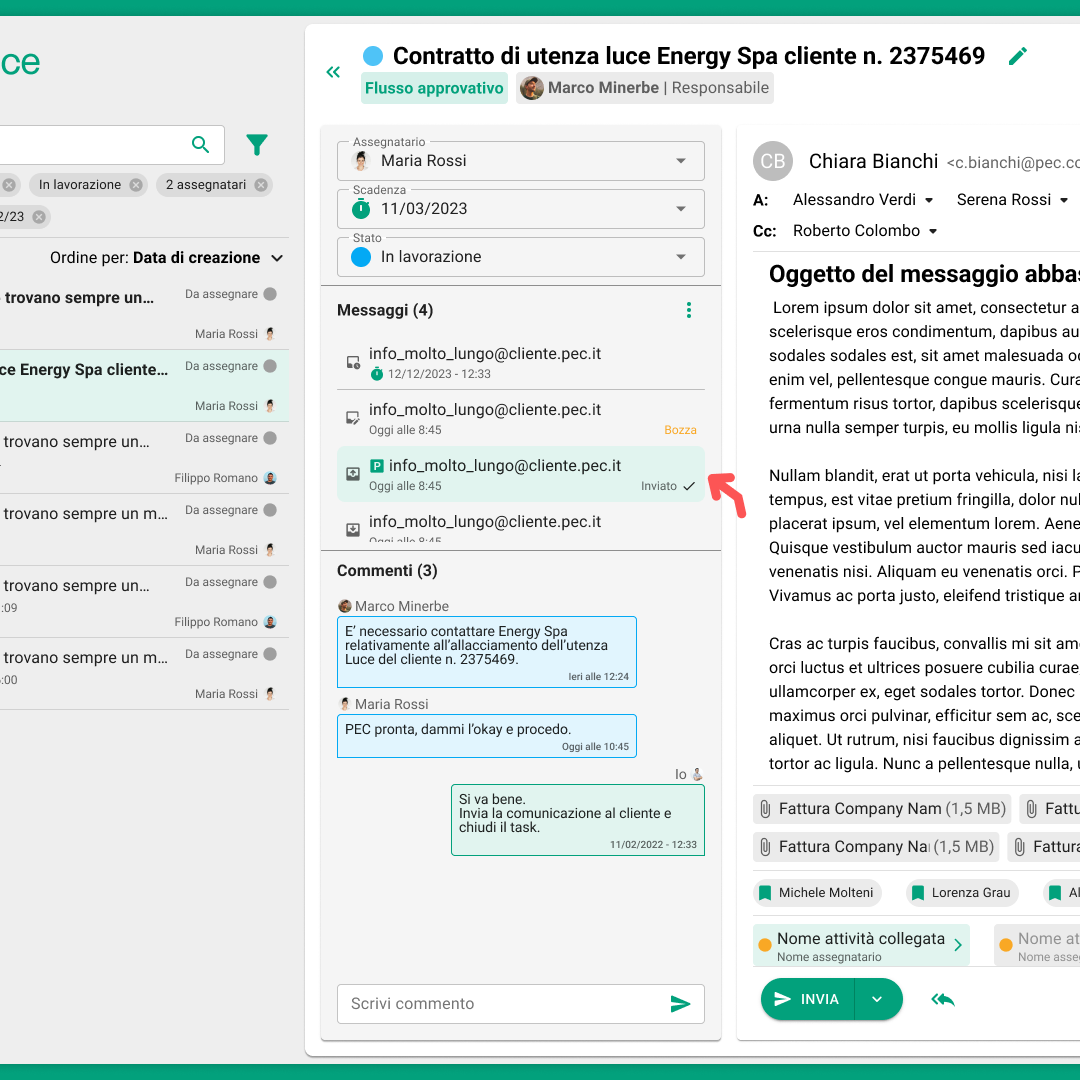Screen dimensions: 1080x1080
Task: Open the Assegnatario Maria Rossi dropdown
Action: [x=681, y=161]
